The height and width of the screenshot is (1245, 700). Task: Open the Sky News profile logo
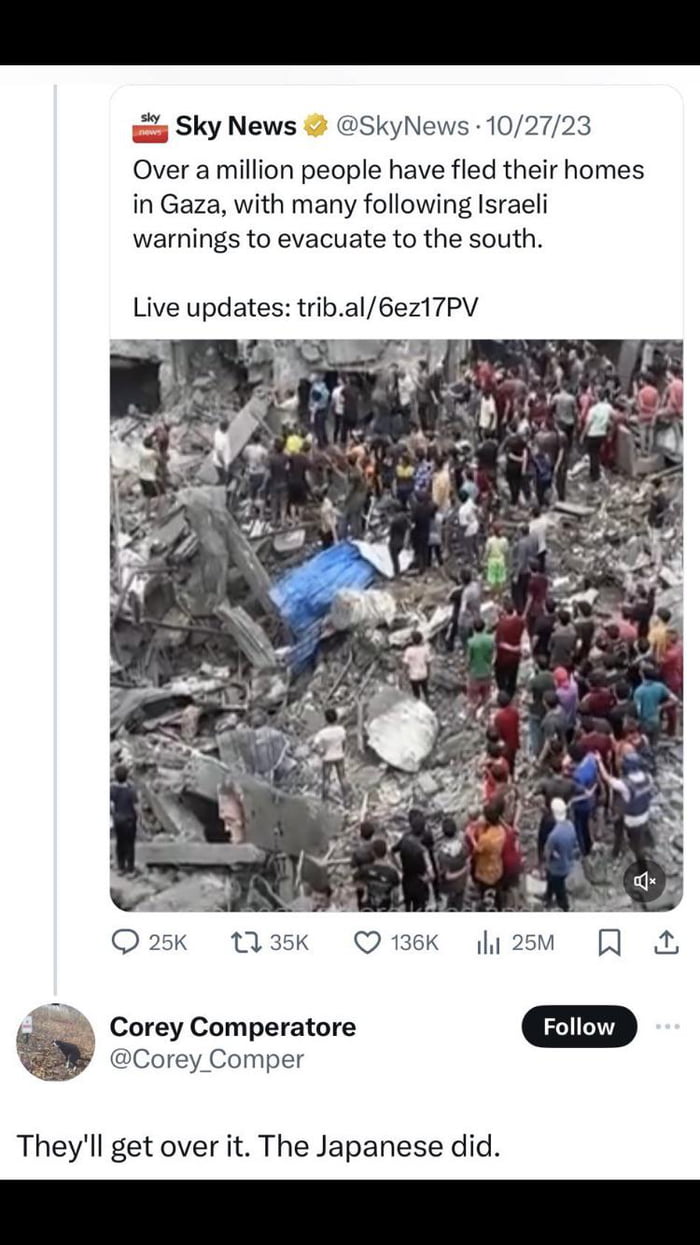(x=150, y=126)
